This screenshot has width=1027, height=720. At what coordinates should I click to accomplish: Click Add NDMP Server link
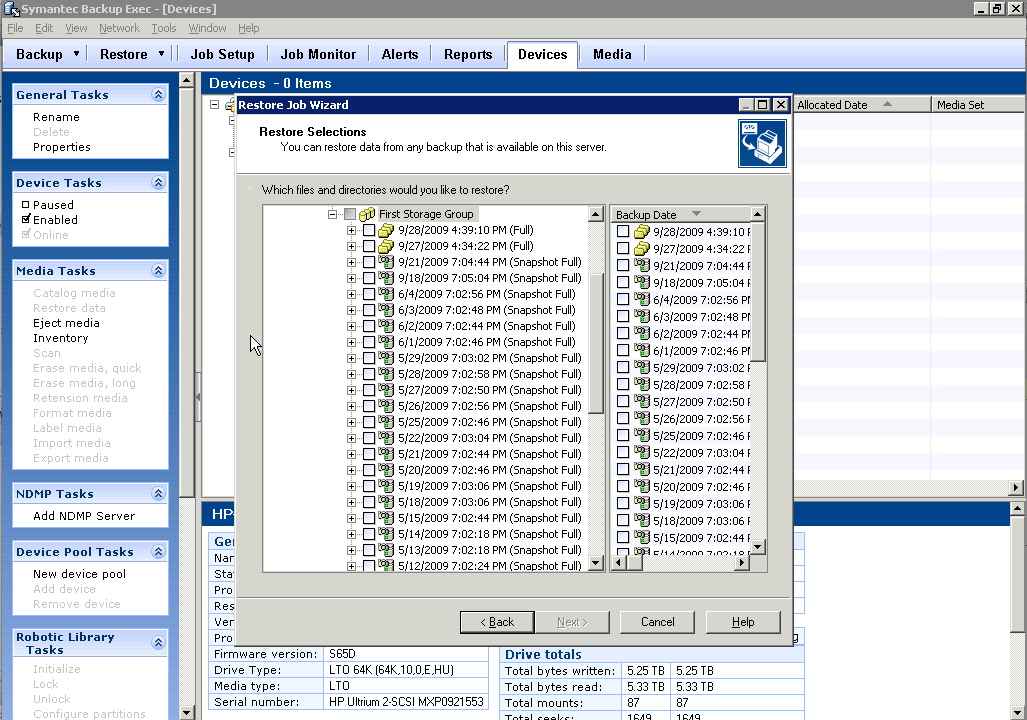pos(84,516)
